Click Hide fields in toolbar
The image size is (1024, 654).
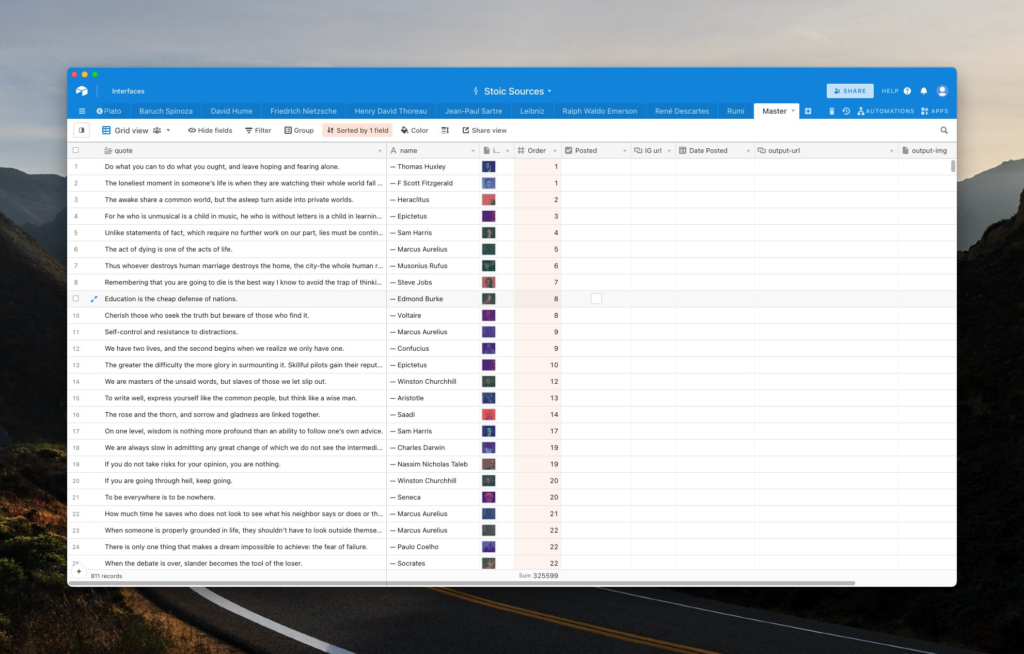[x=210, y=130]
